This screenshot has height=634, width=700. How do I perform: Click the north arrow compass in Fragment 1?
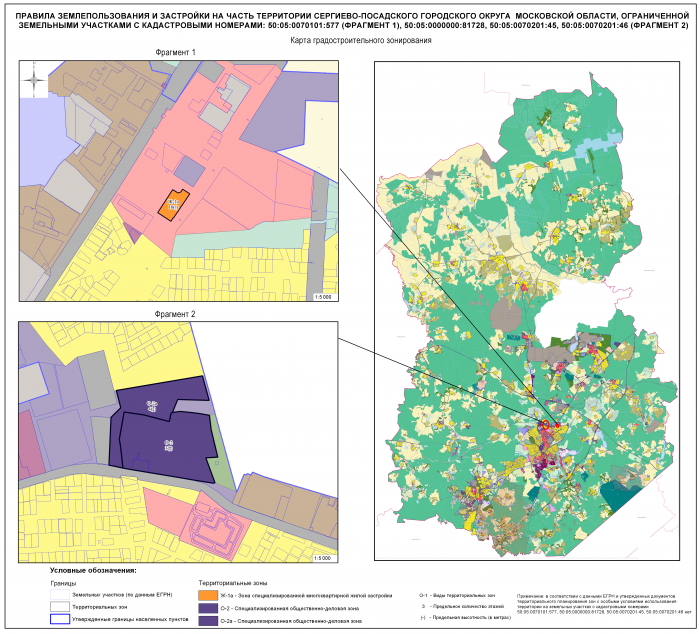[x=35, y=79]
